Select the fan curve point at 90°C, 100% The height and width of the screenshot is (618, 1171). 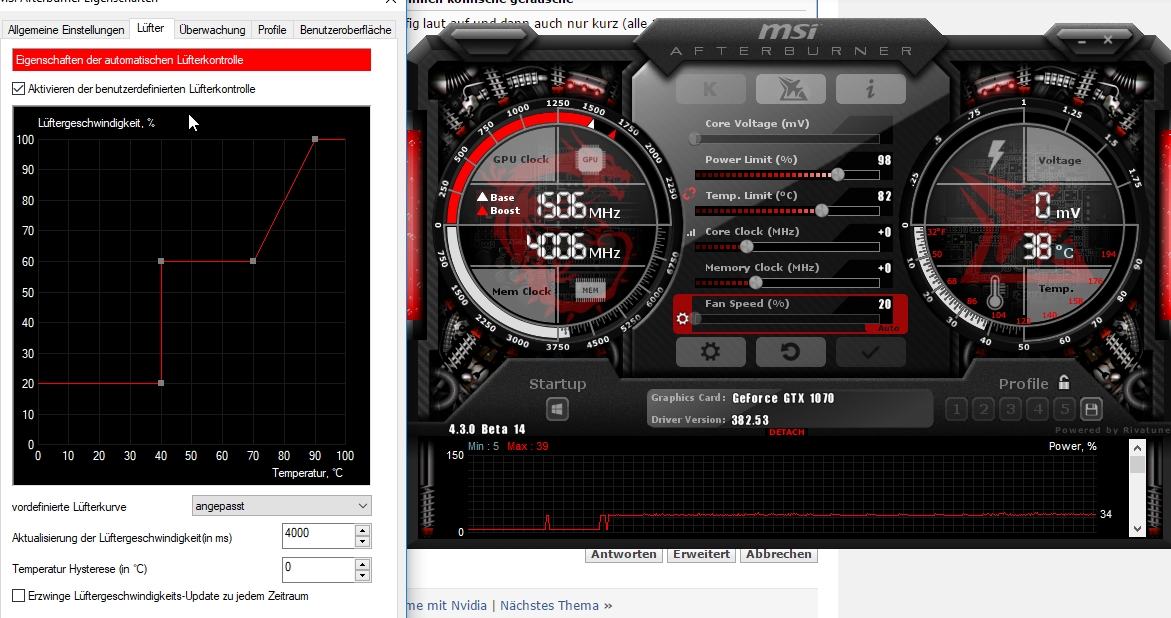pos(315,139)
